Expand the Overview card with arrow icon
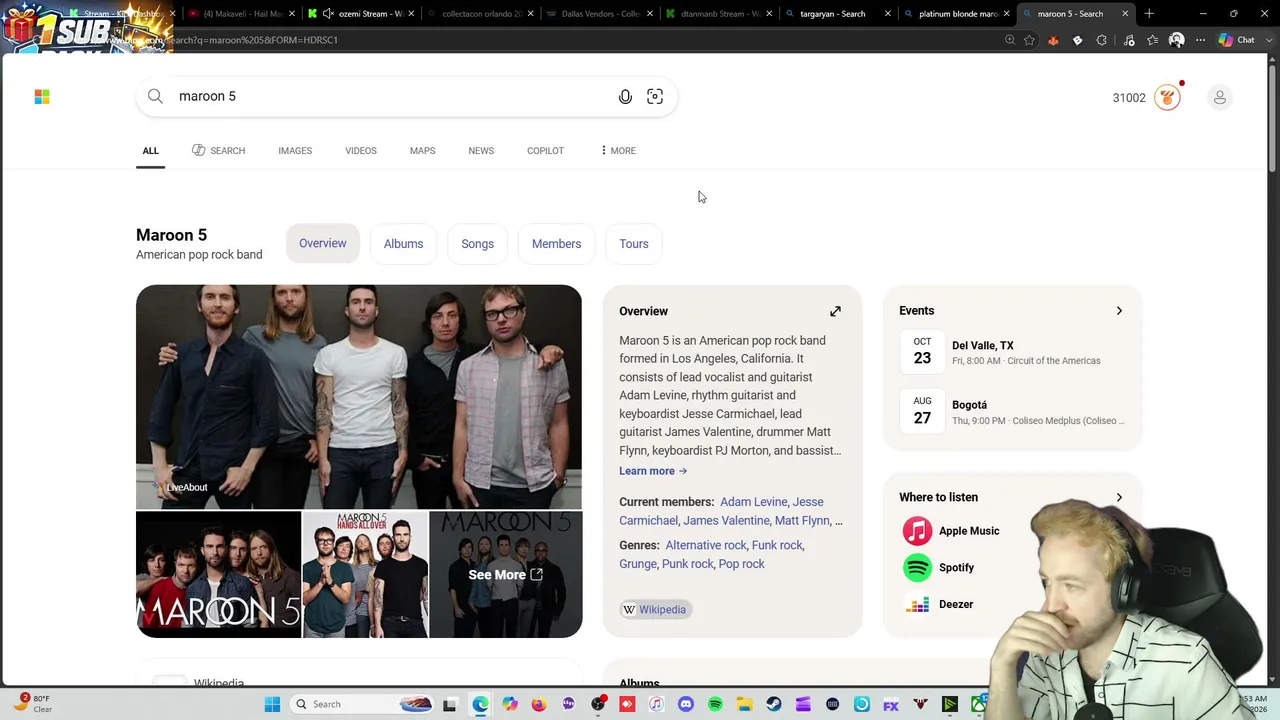The image size is (1280, 720). point(835,311)
